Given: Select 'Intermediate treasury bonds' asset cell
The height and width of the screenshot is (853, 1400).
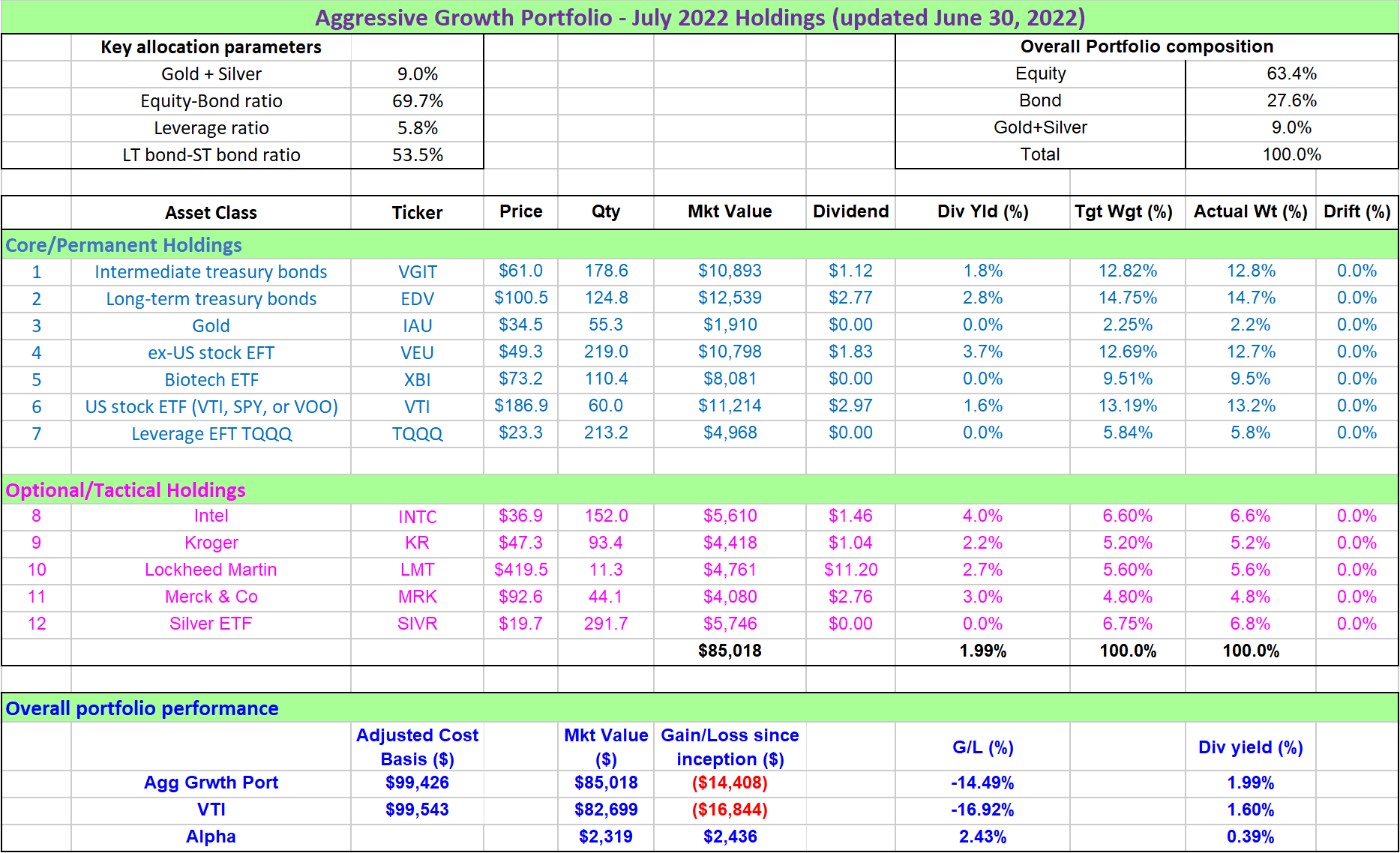Looking at the screenshot, I should [211, 272].
